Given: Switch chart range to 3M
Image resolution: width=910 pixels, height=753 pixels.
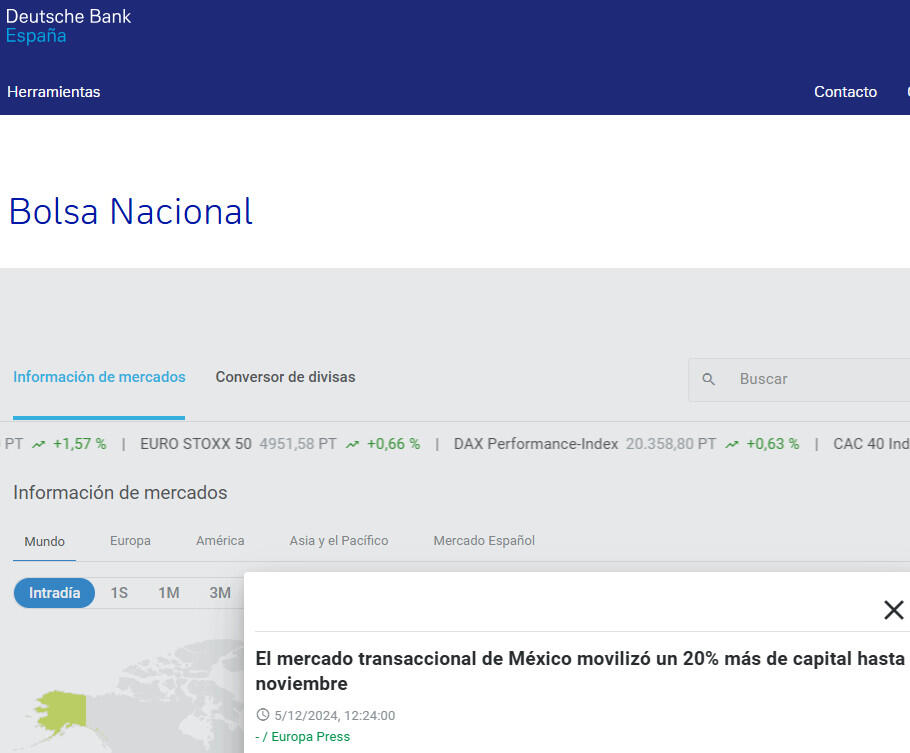Looking at the screenshot, I should pos(220,593).
